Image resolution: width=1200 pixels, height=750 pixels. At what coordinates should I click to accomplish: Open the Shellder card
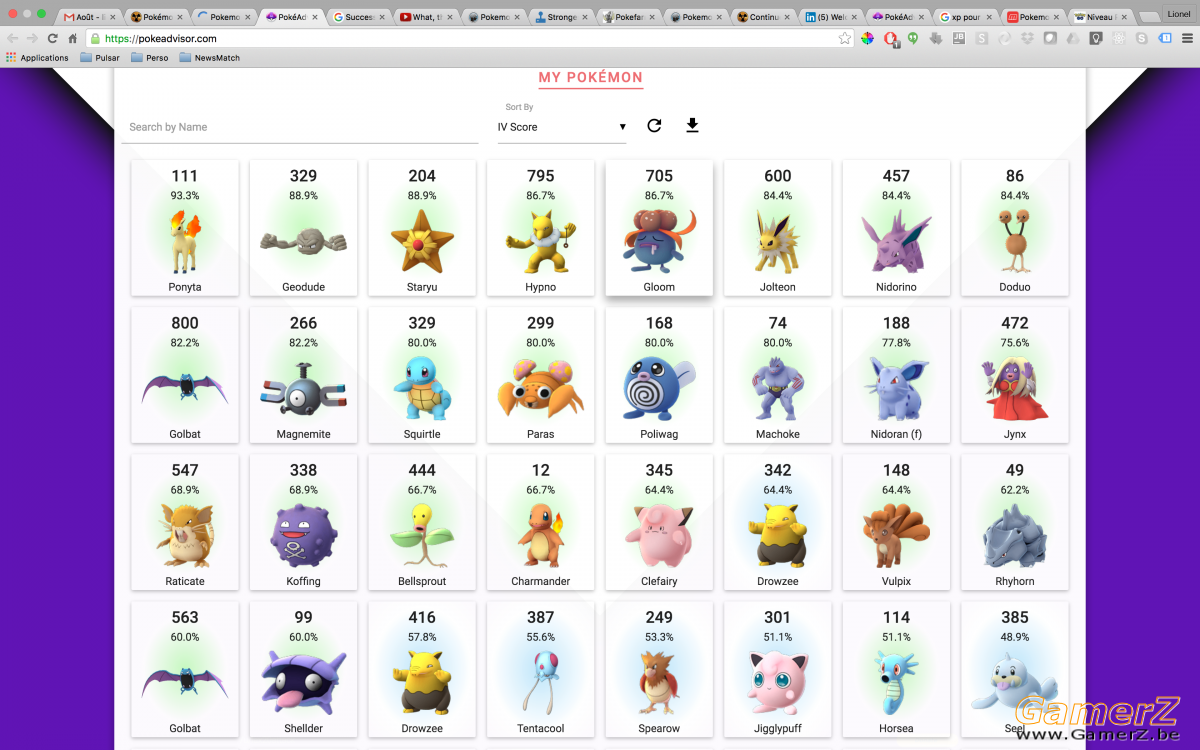tap(303, 669)
